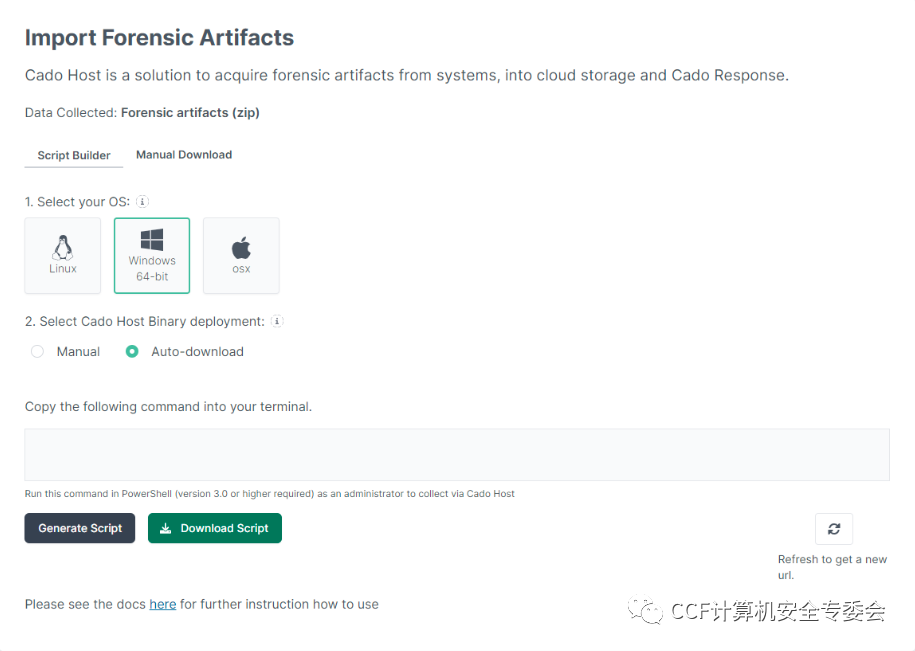
Task: Click the Generate Script button
Action: 80,528
